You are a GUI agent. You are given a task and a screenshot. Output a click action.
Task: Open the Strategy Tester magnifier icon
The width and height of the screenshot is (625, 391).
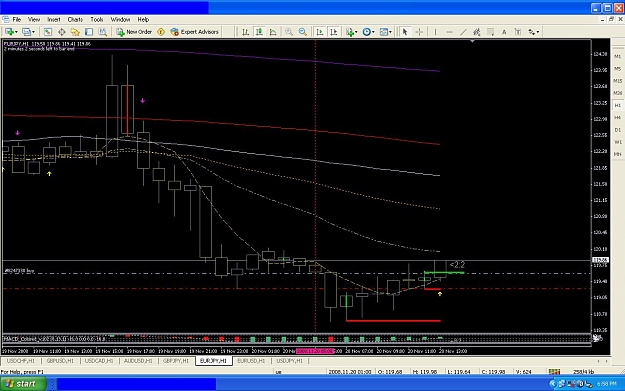pos(102,32)
